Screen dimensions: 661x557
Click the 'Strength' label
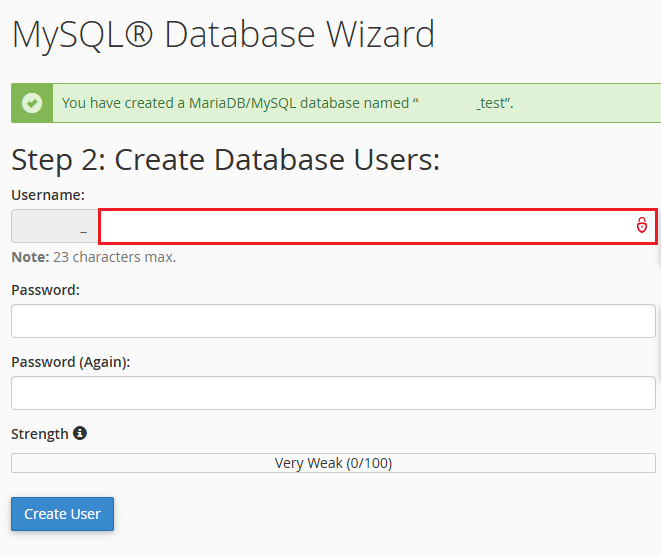pos(40,434)
